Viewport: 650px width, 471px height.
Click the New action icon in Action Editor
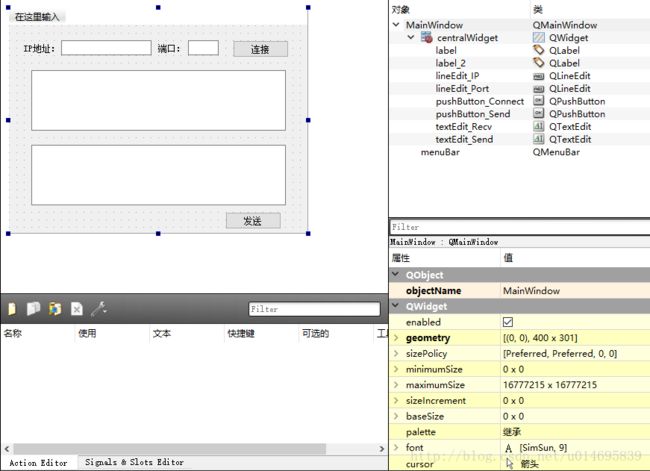[12, 309]
